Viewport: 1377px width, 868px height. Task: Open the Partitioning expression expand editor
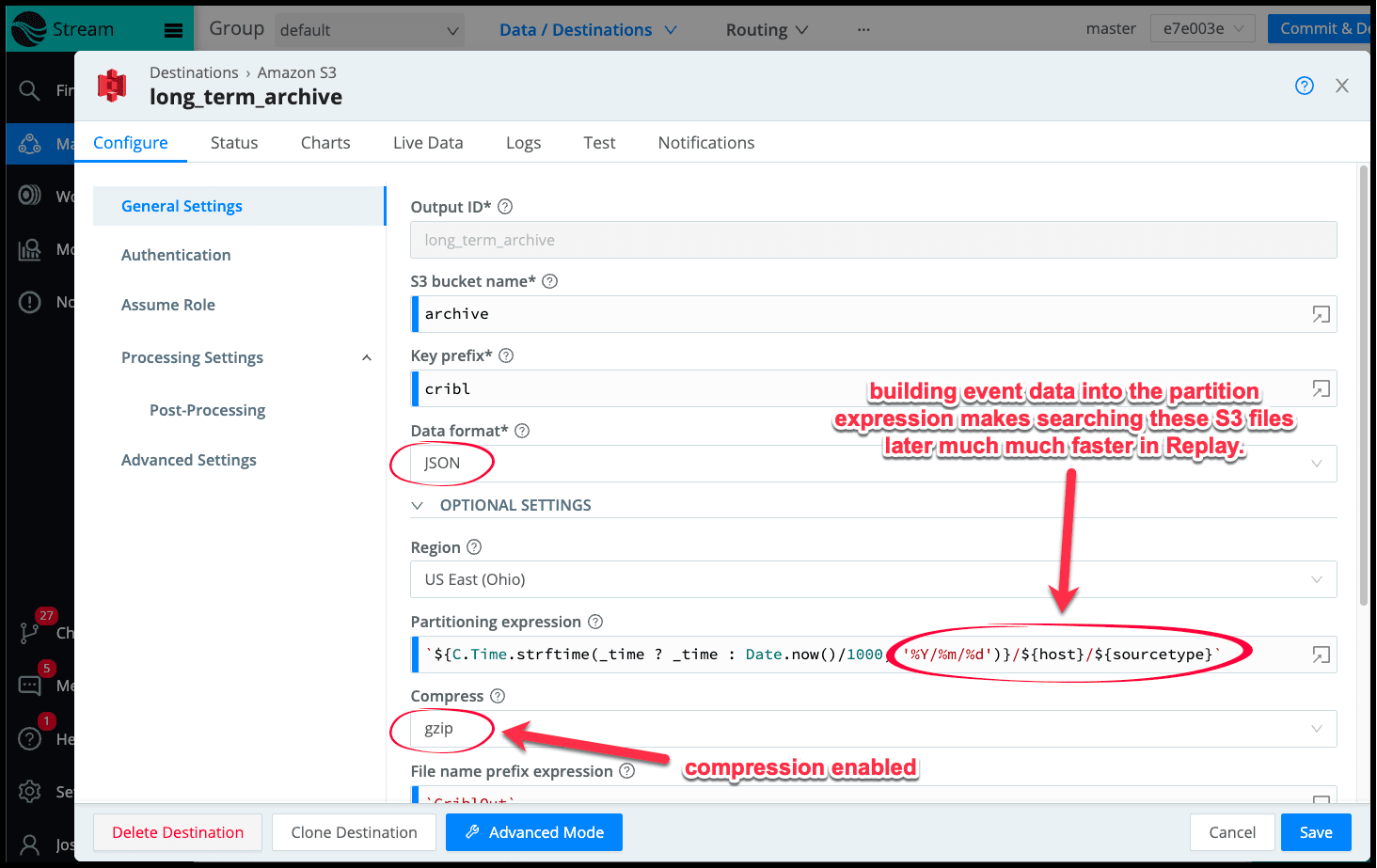point(1321,655)
